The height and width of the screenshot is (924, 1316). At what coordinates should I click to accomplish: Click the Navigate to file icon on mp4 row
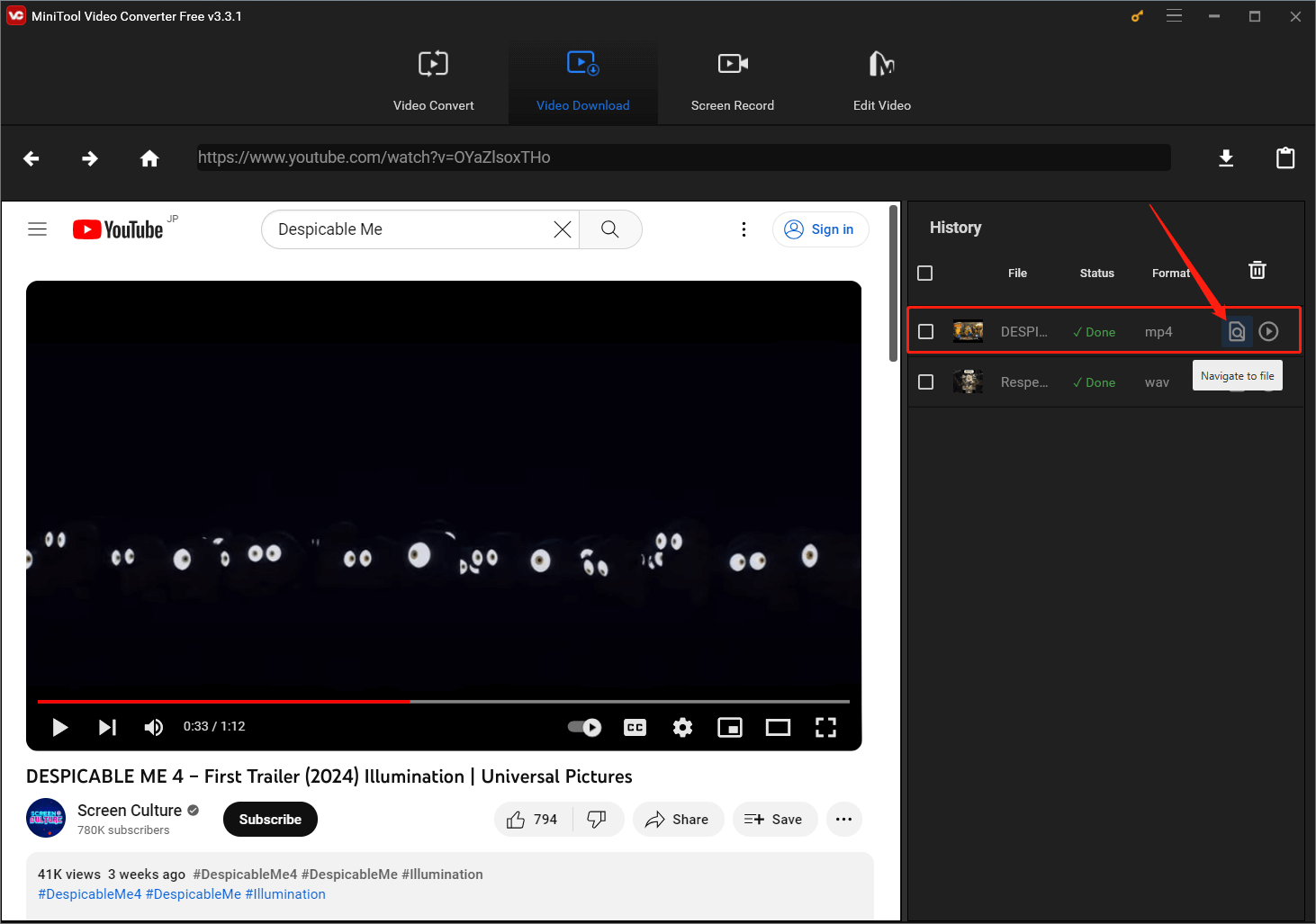click(1236, 331)
